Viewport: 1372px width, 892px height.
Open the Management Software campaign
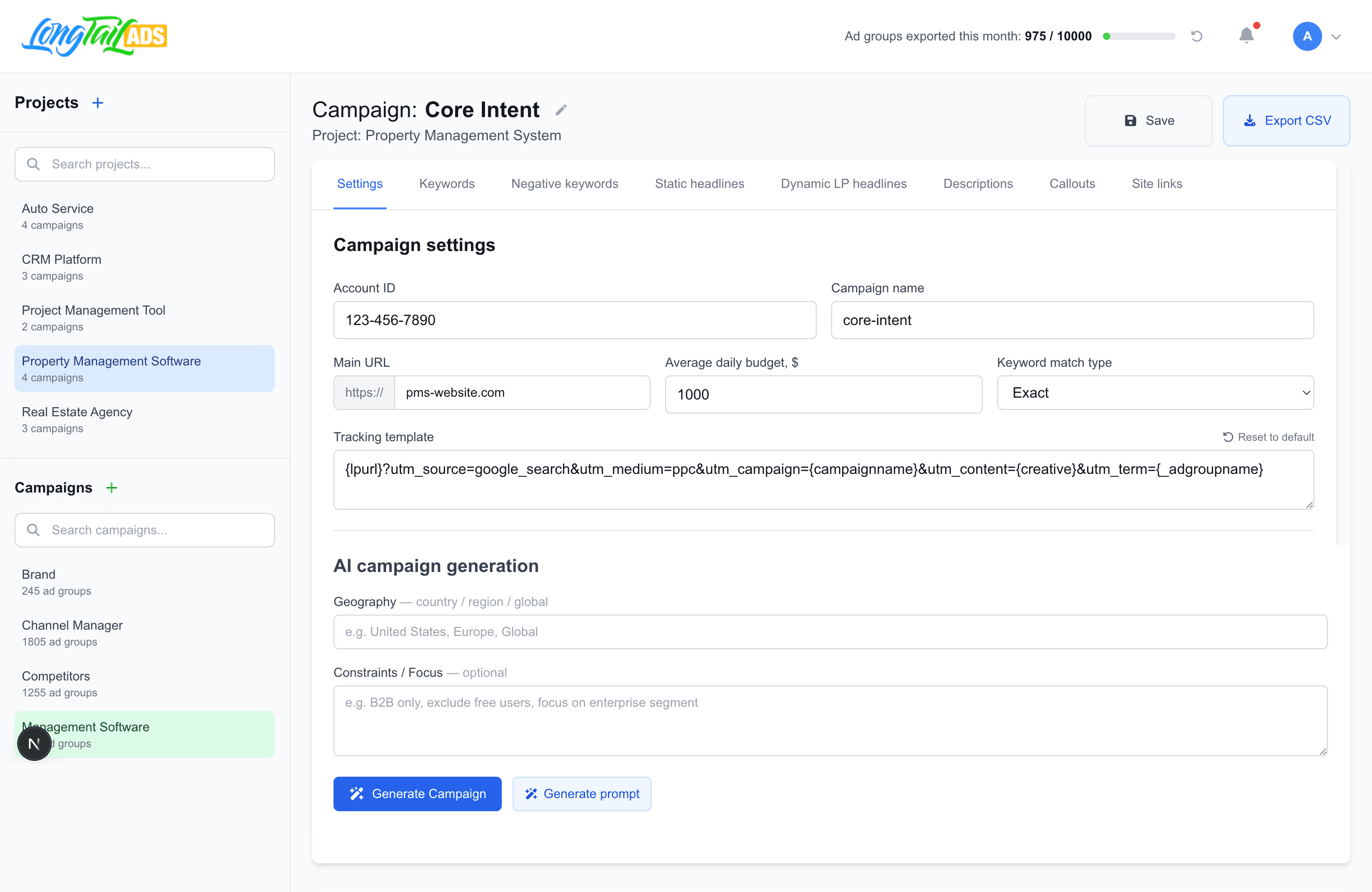pos(144,734)
